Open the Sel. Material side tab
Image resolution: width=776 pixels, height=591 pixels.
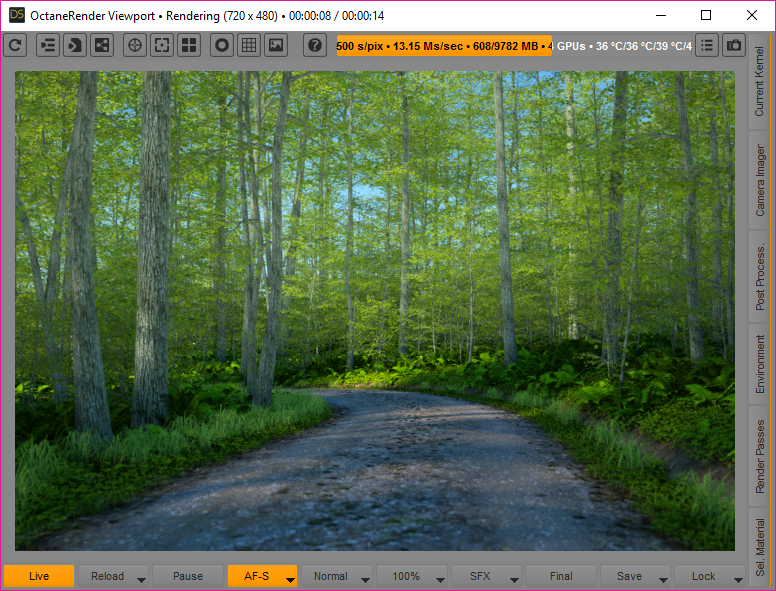pos(760,547)
